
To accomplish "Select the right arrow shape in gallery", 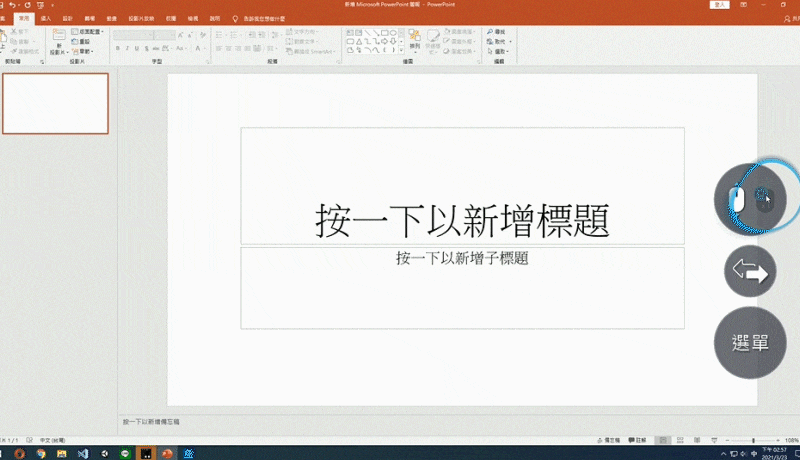I will 384,41.
